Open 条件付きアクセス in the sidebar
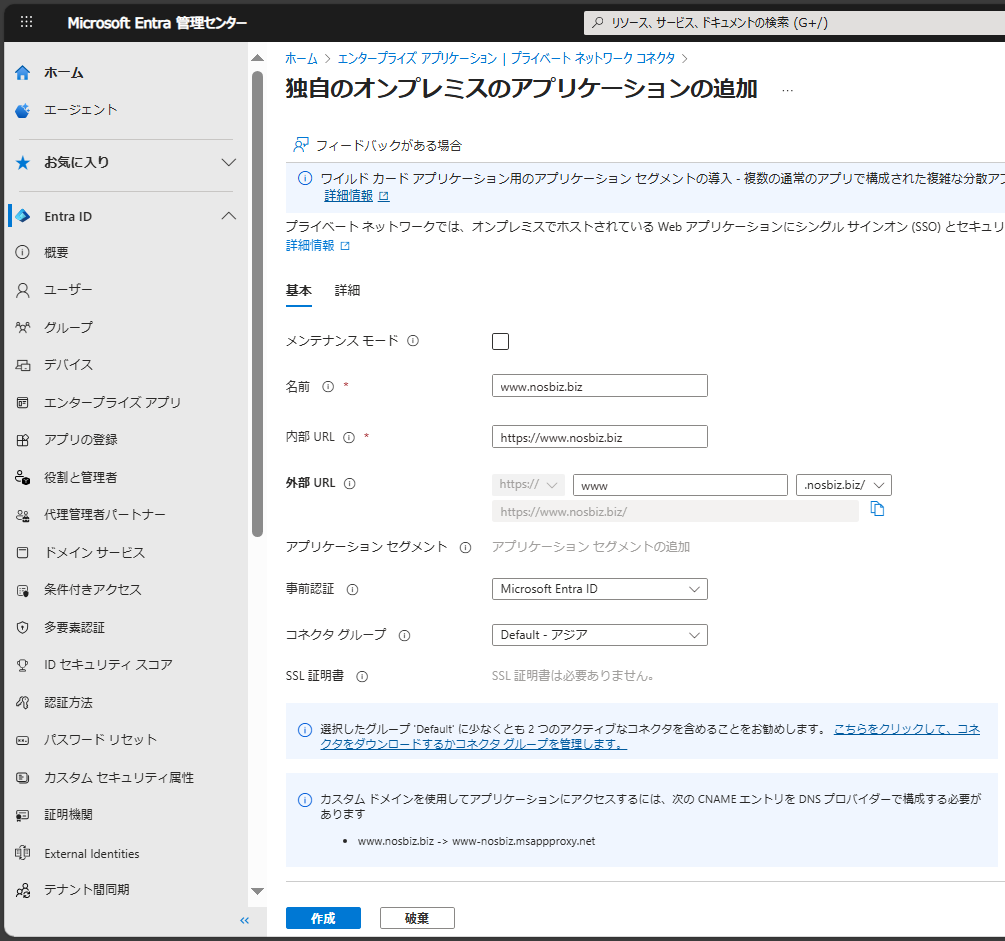This screenshot has height=941, width=1005. [x=93, y=590]
